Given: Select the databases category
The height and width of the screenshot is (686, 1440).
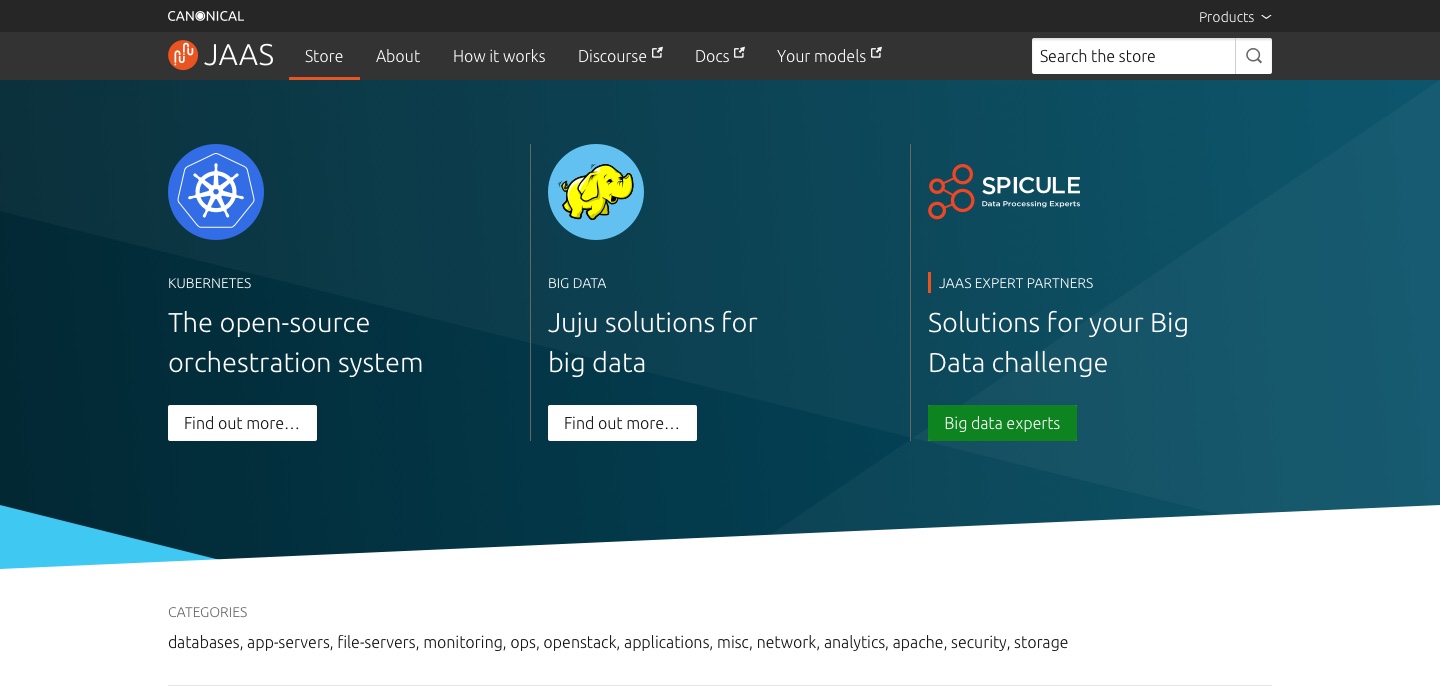Looking at the screenshot, I should (204, 642).
